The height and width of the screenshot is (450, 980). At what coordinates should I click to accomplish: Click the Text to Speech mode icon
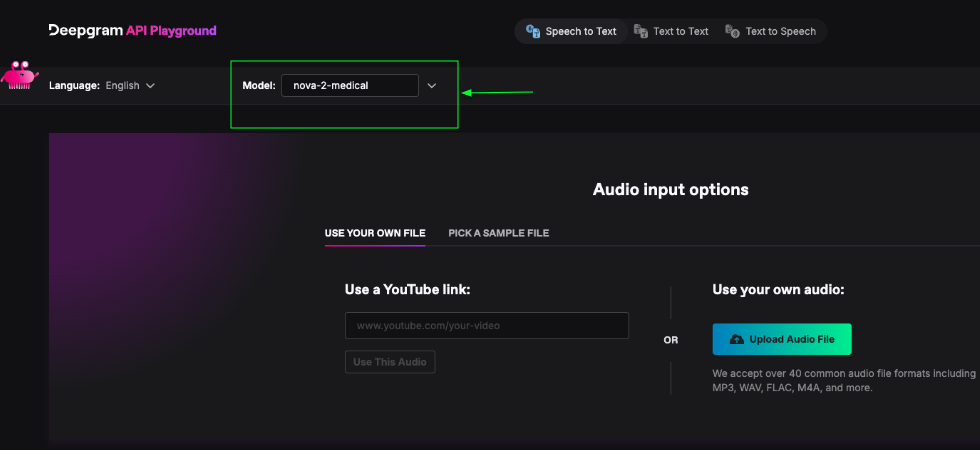(x=733, y=31)
